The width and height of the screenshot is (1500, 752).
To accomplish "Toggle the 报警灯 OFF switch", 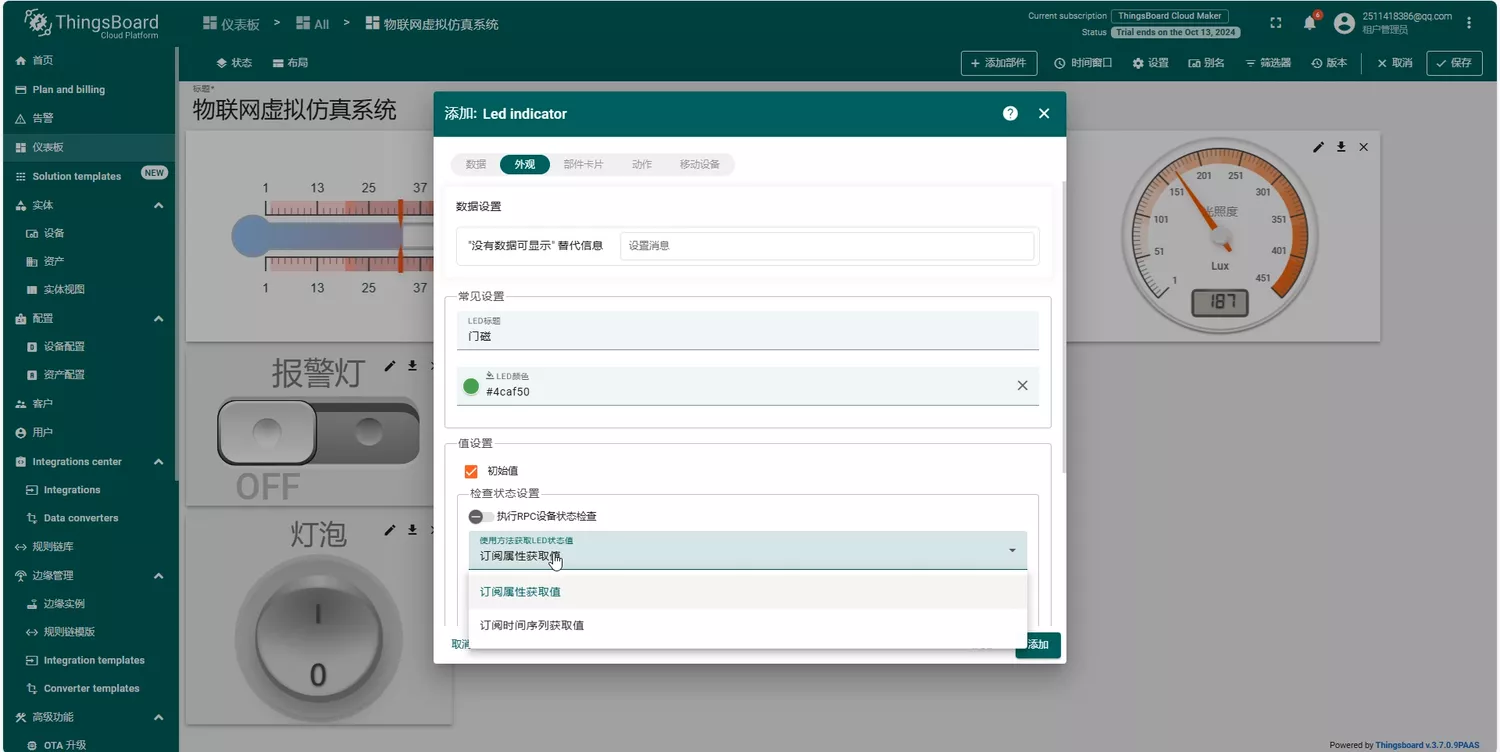I will coord(318,432).
